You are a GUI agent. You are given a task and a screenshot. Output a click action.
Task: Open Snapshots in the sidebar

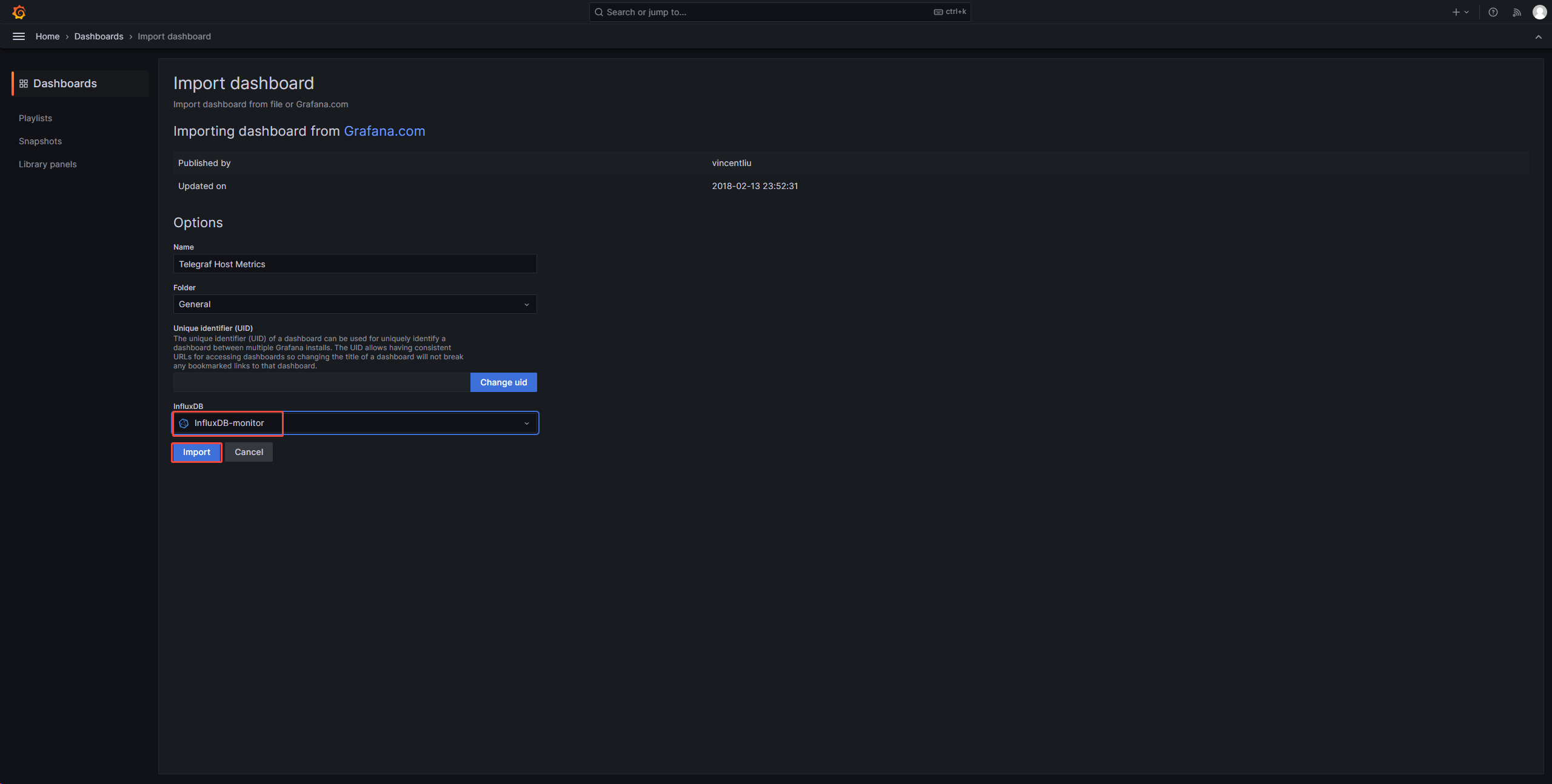tap(40, 141)
